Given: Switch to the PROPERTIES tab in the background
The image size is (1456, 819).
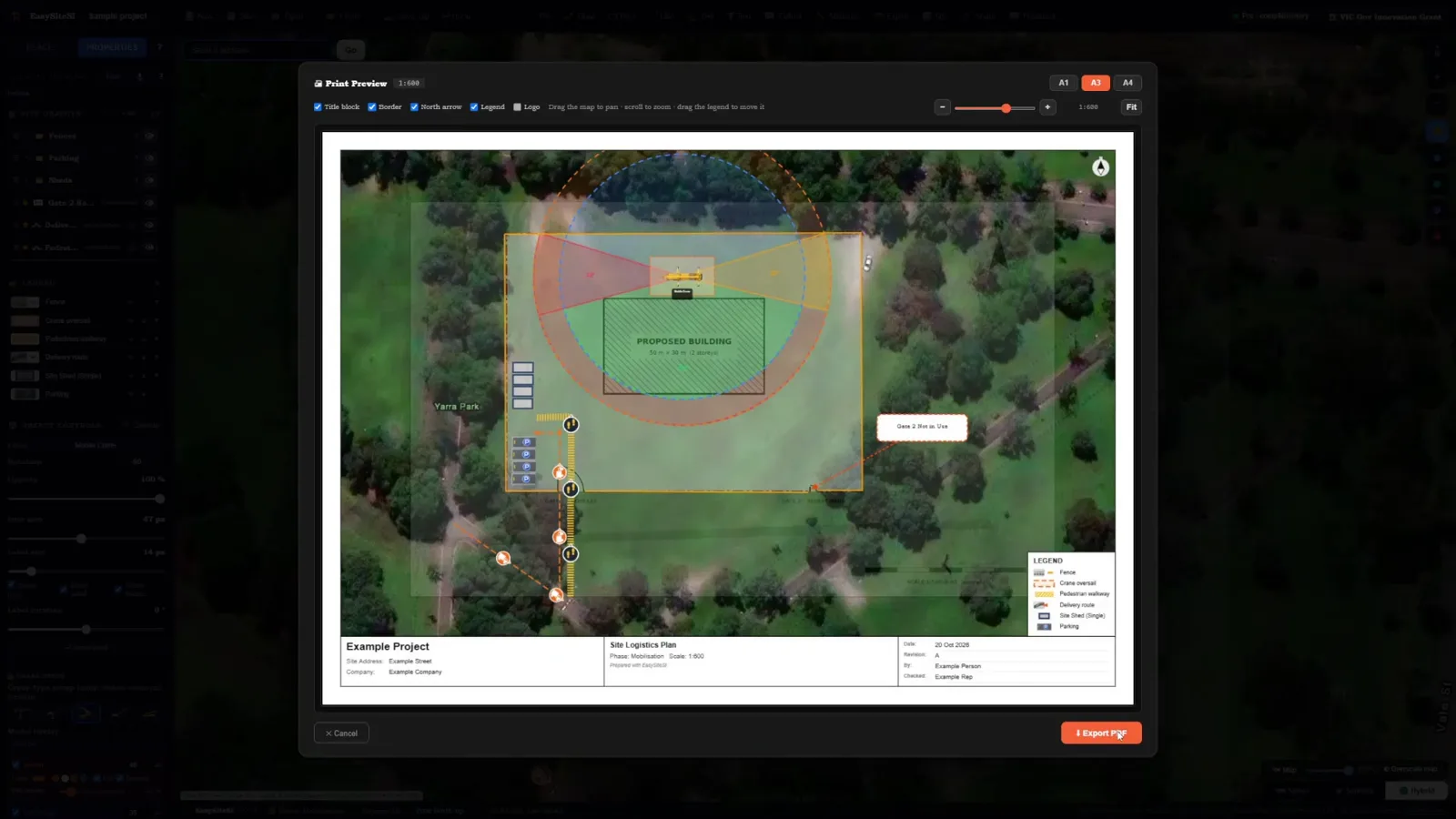Looking at the screenshot, I should pos(112,47).
